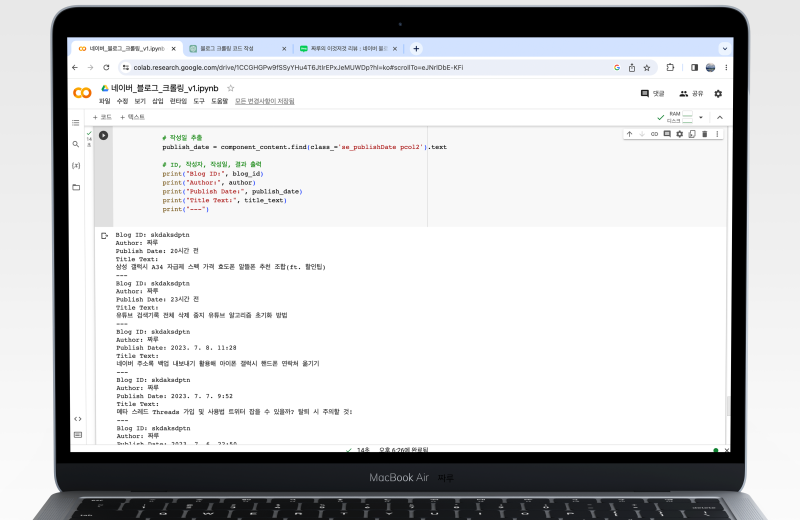Open Chrome three-dot menu
Viewport: 800px width, 520px height.
pyautogui.click(x=726, y=67)
